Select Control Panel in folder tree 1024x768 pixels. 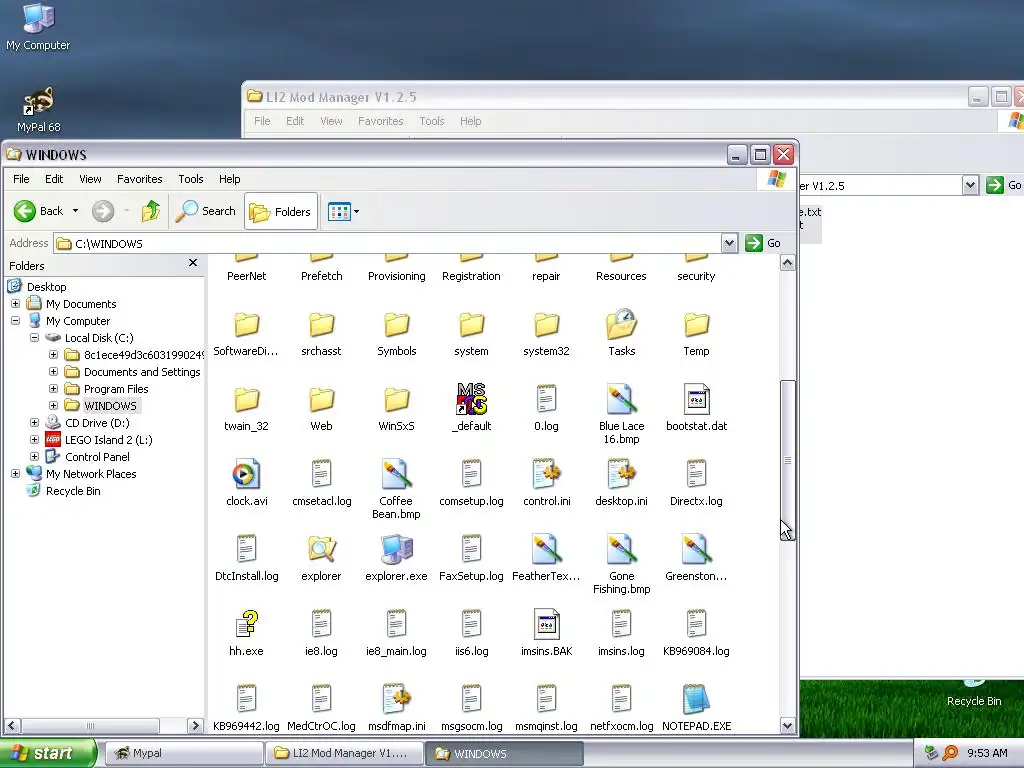pyautogui.click(x=97, y=456)
